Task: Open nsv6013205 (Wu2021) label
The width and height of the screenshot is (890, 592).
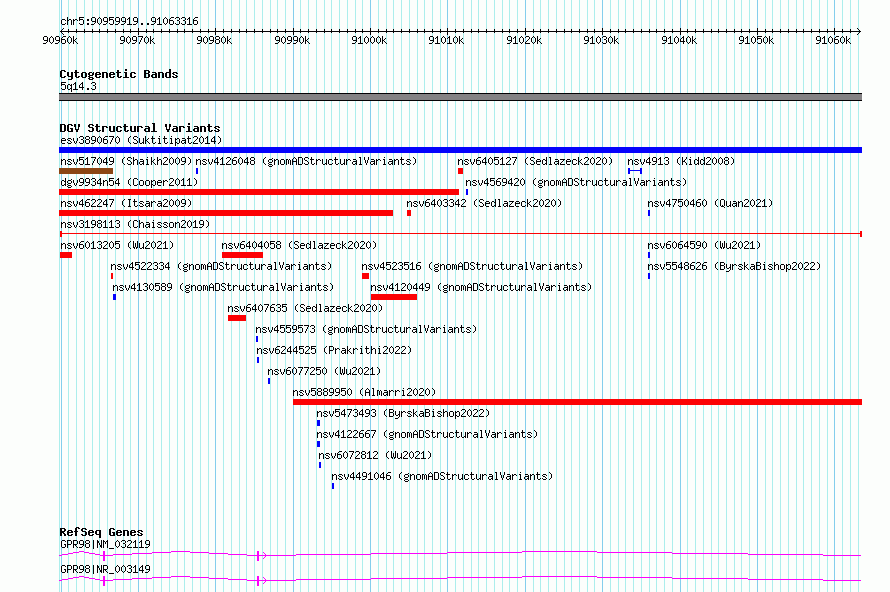Action: (x=117, y=245)
